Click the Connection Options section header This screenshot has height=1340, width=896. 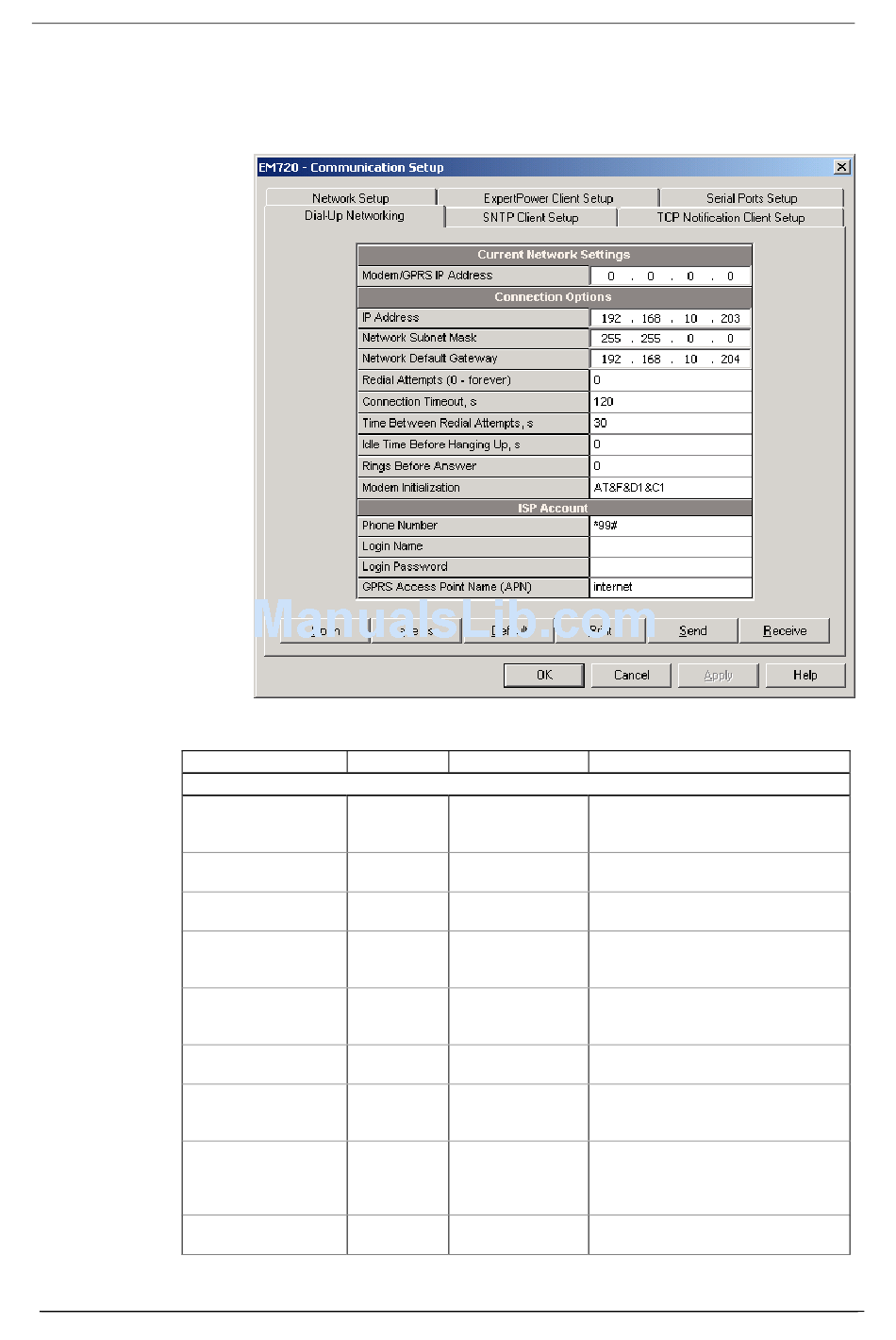[x=554, y=297]
